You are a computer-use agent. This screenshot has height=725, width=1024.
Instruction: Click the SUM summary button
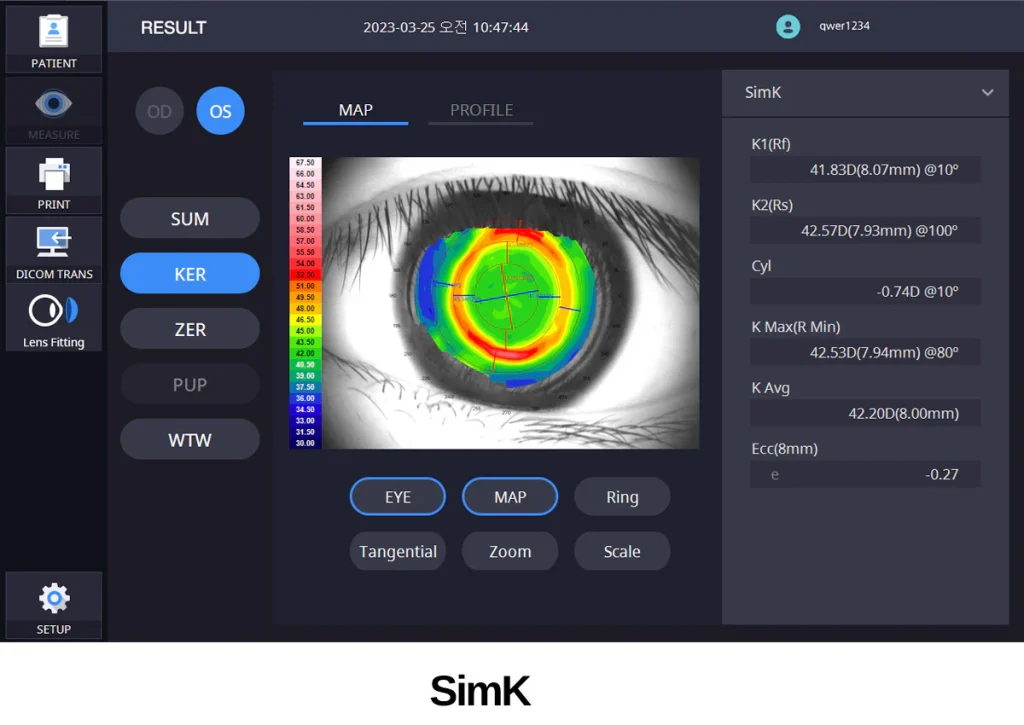[x=190, y=219]
